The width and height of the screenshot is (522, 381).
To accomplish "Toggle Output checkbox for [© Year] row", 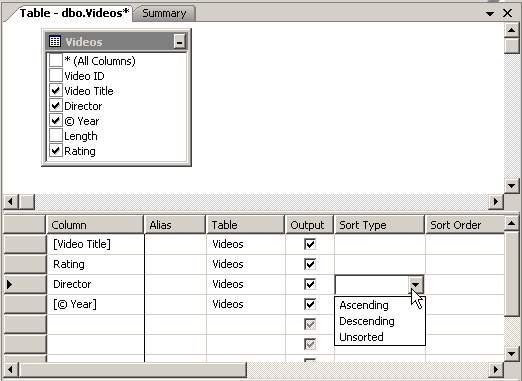I will 310,304.
